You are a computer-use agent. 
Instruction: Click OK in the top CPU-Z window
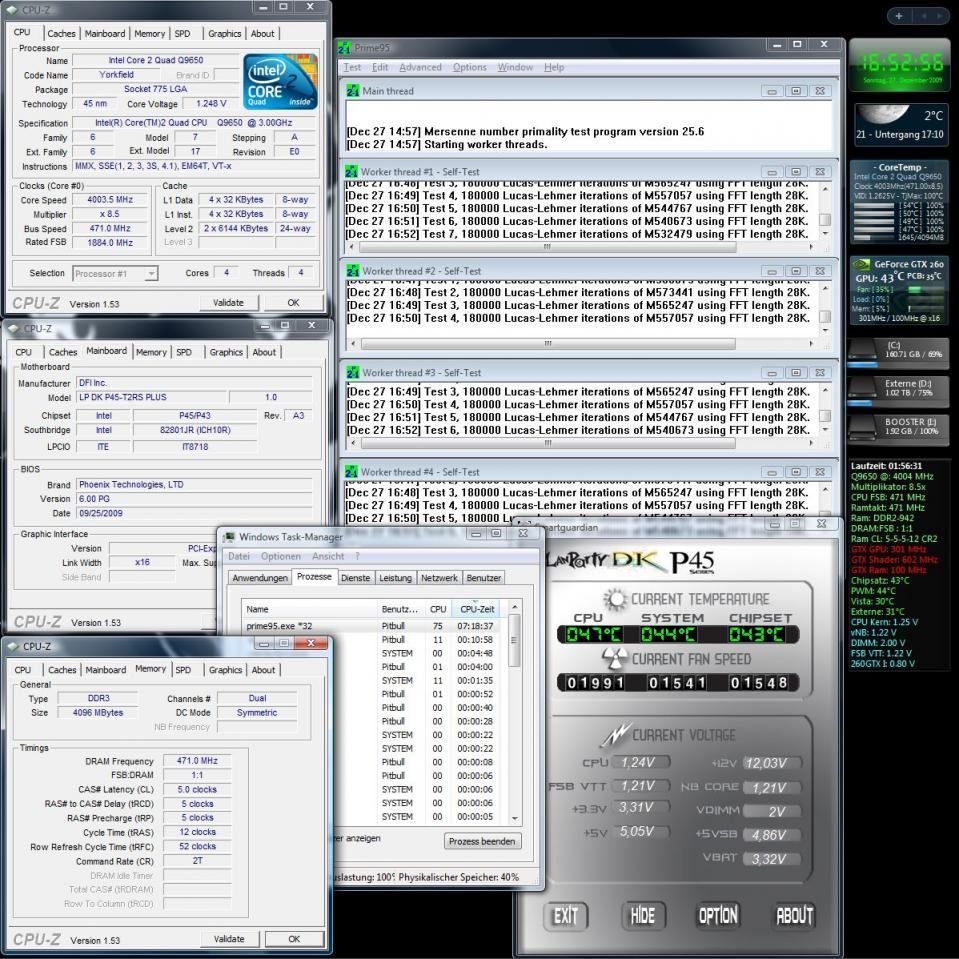click(294, 303)
